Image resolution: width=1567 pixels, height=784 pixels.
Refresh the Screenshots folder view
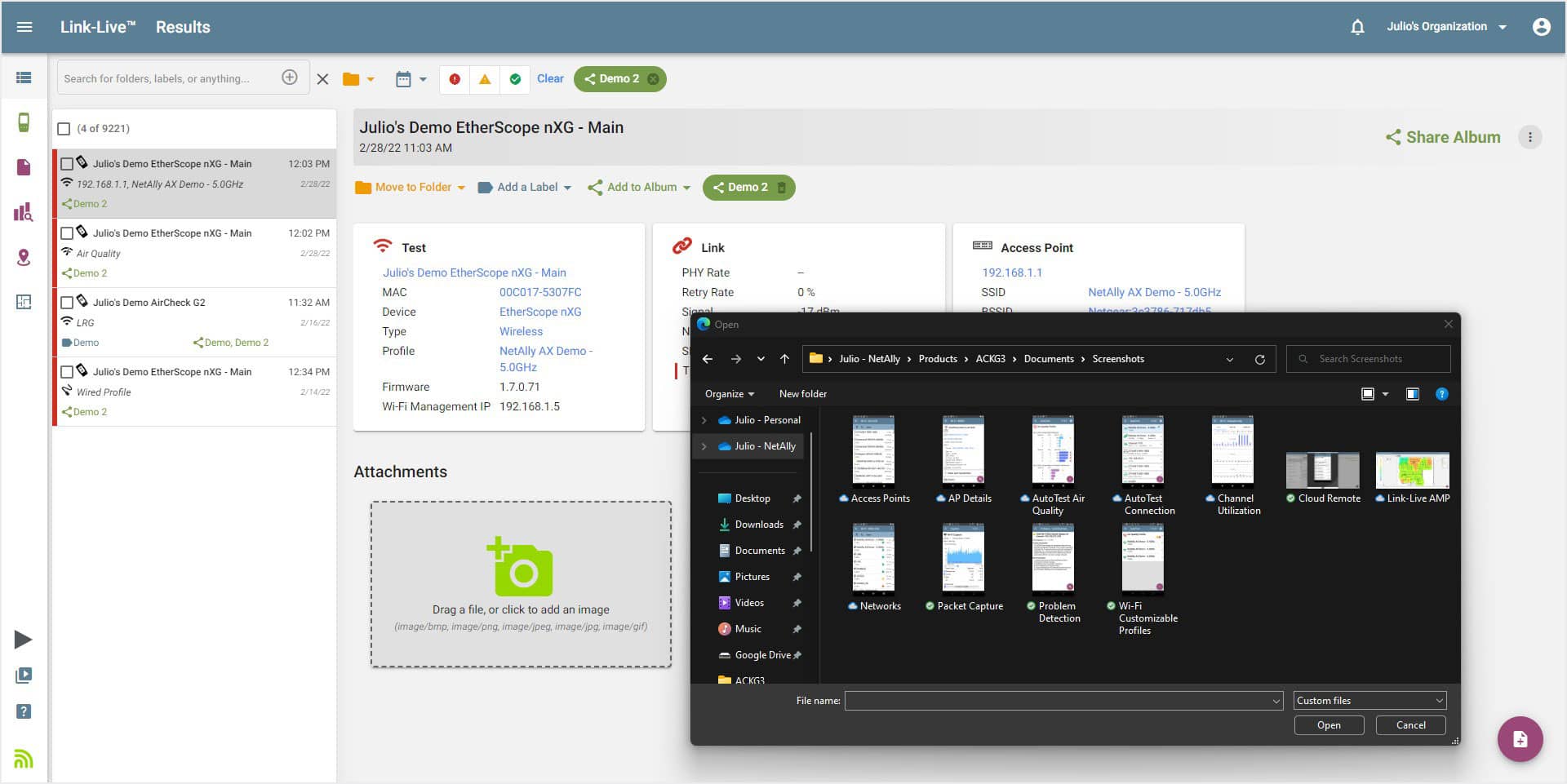1260,359
